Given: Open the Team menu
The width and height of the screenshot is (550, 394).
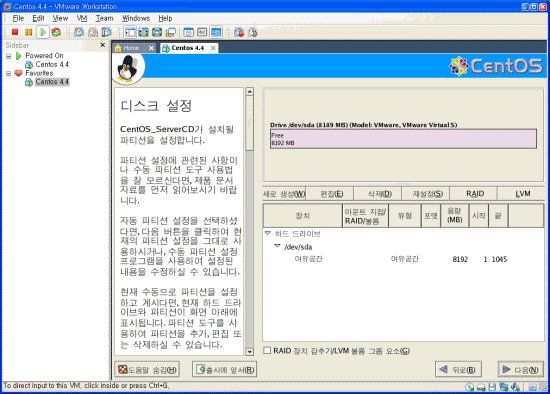Looking at the screenshot, I should coord(105,18).
